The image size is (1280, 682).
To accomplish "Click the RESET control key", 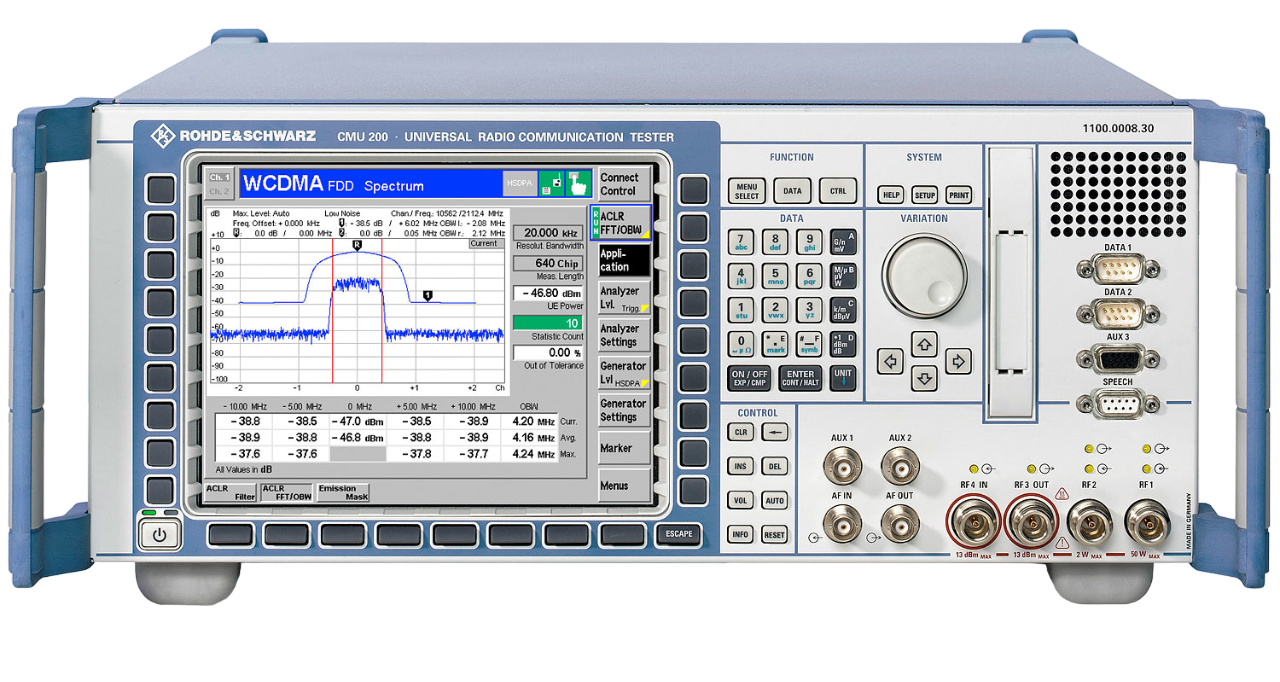I will point(774,534).
